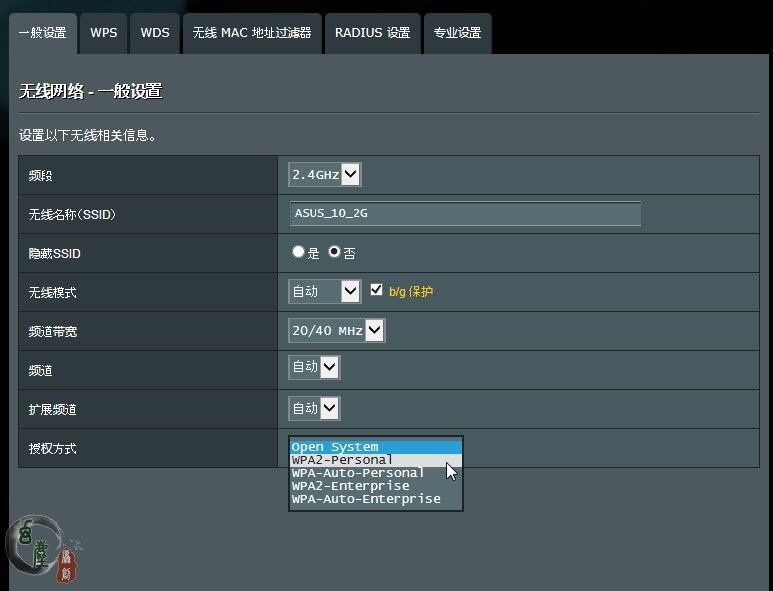Open the 无线模式 dropdown

pos(324,291)
